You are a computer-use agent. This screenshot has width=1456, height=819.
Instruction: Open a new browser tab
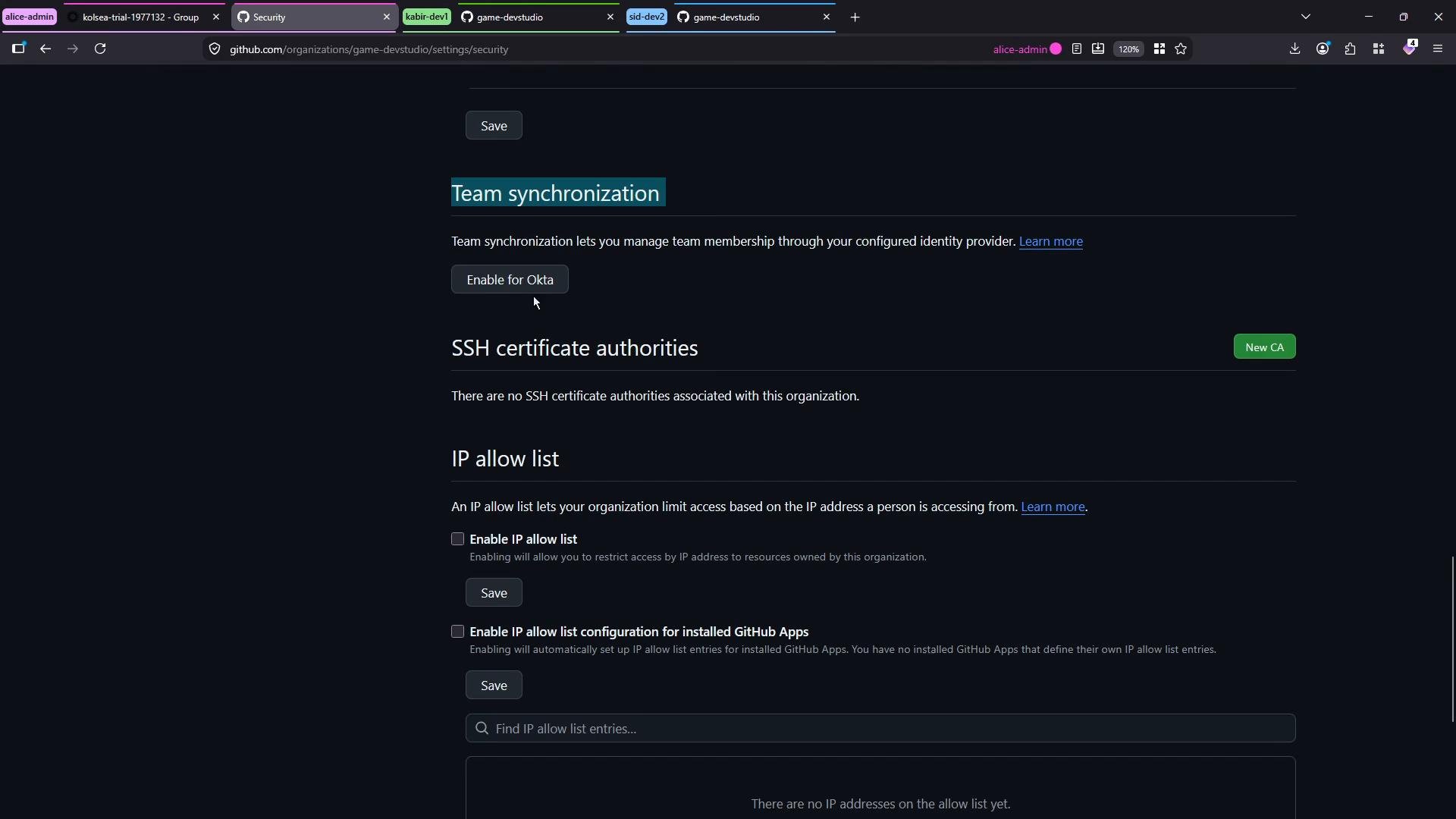click(855, 17)
